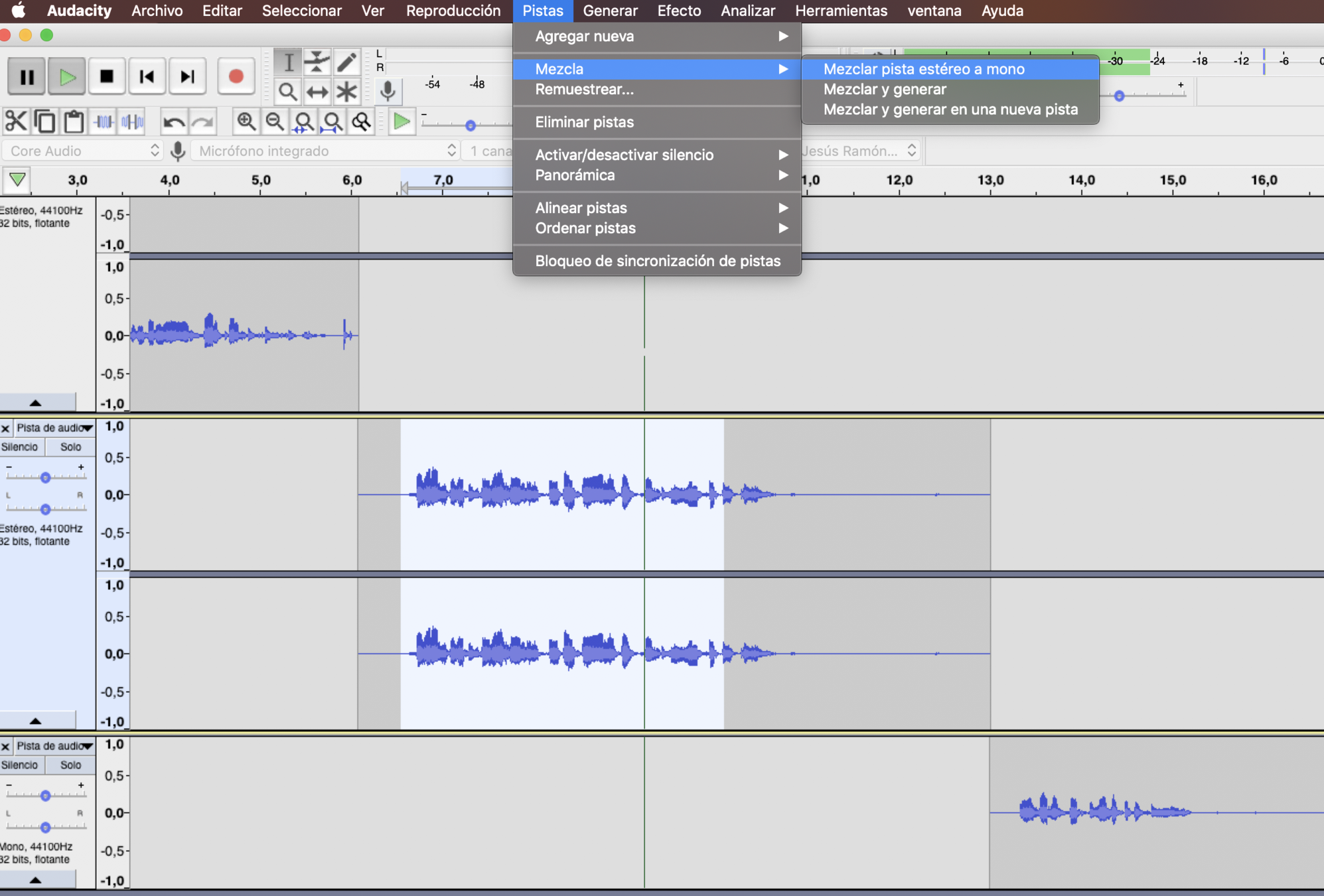This screenshot has width=1324, height=896.
Task: Select the Draw pencil tool
Action: [346, 62]
